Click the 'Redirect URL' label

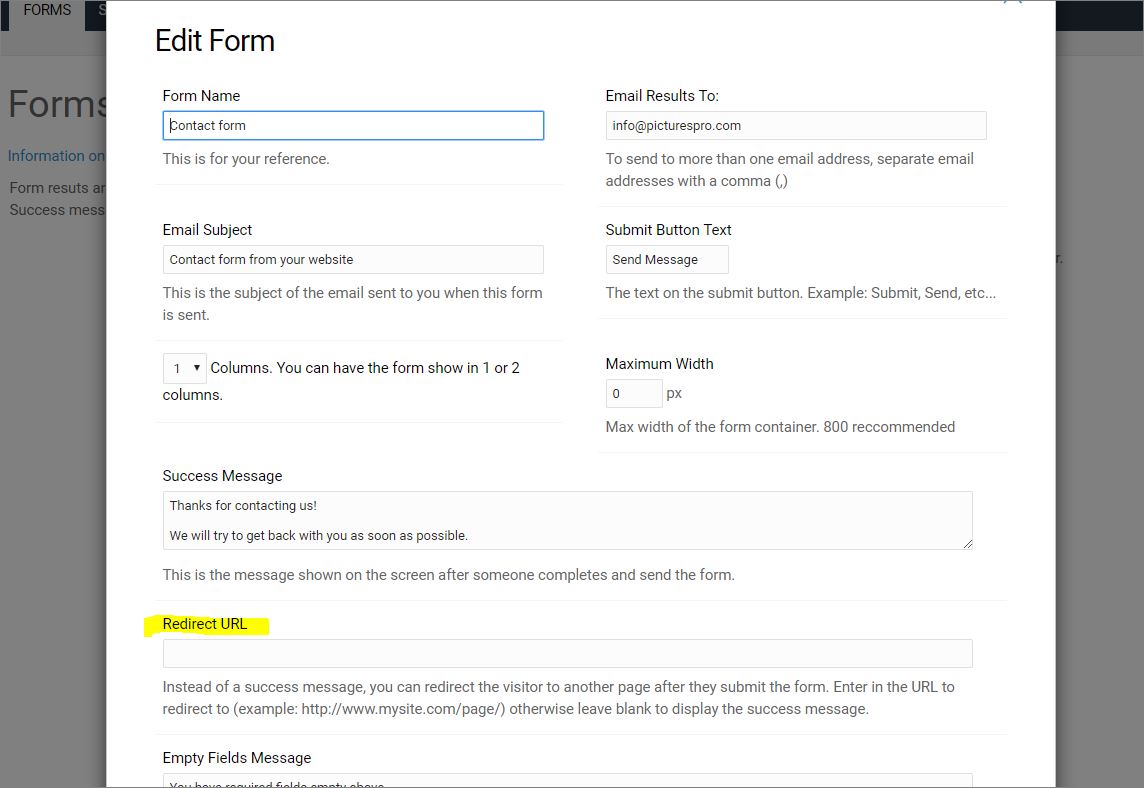[x=205, y=624]
